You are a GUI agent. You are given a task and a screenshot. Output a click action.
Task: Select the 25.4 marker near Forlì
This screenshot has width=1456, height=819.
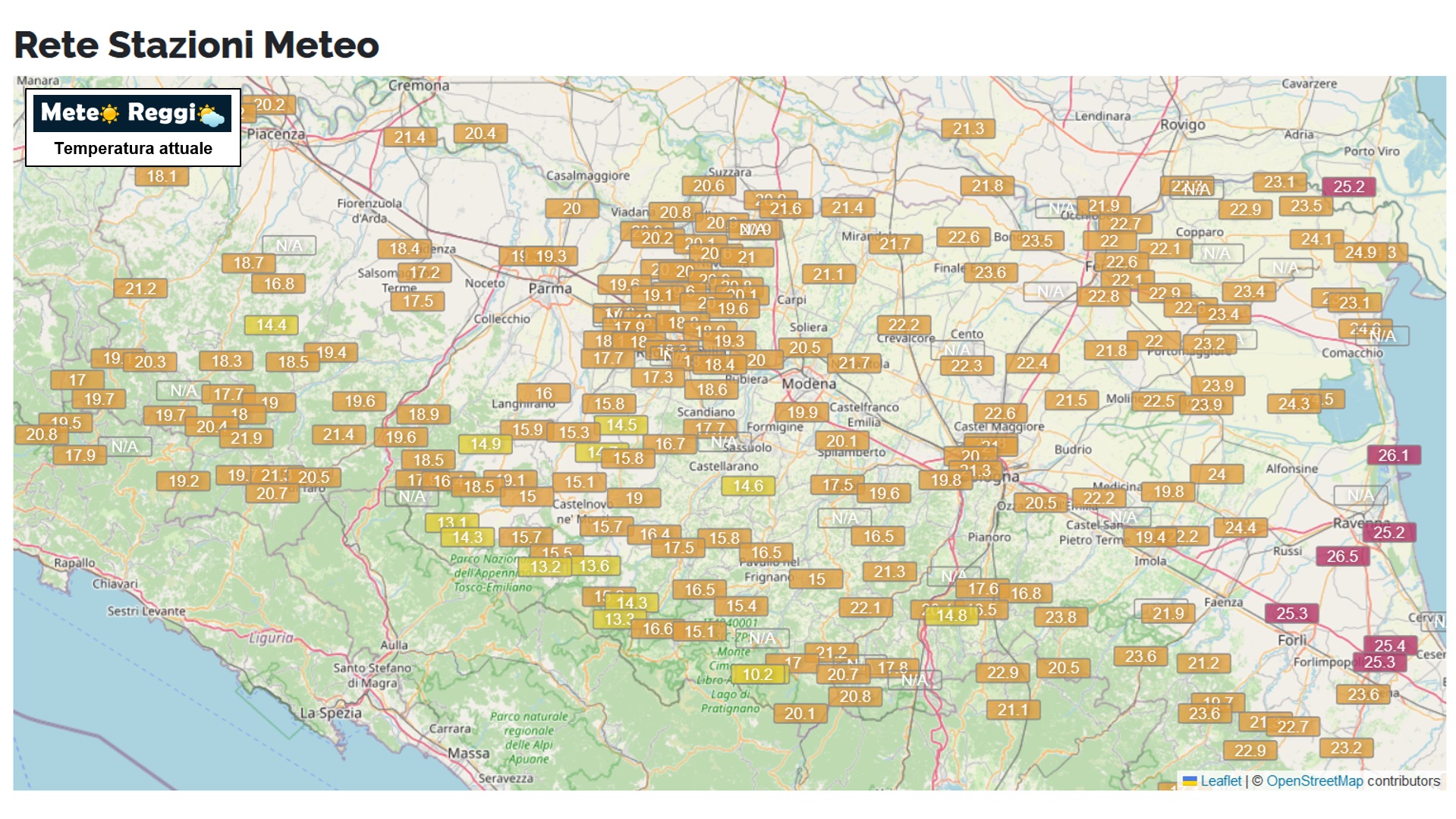click(1389, 645)
